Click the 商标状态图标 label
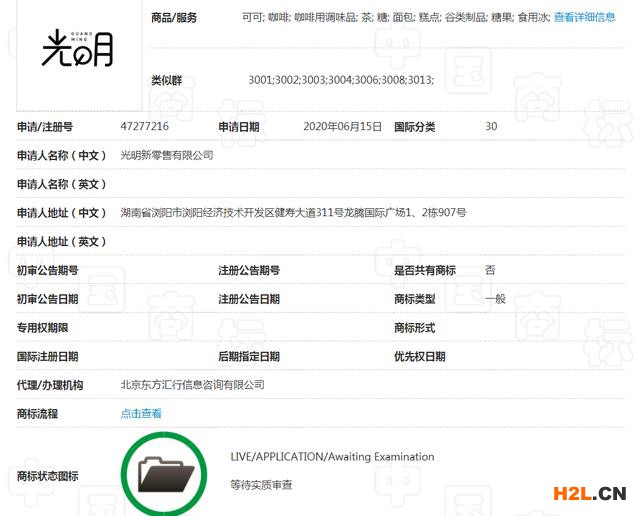Image resolution: width=640 pixels, height=516 pixels. pos(47,476)
